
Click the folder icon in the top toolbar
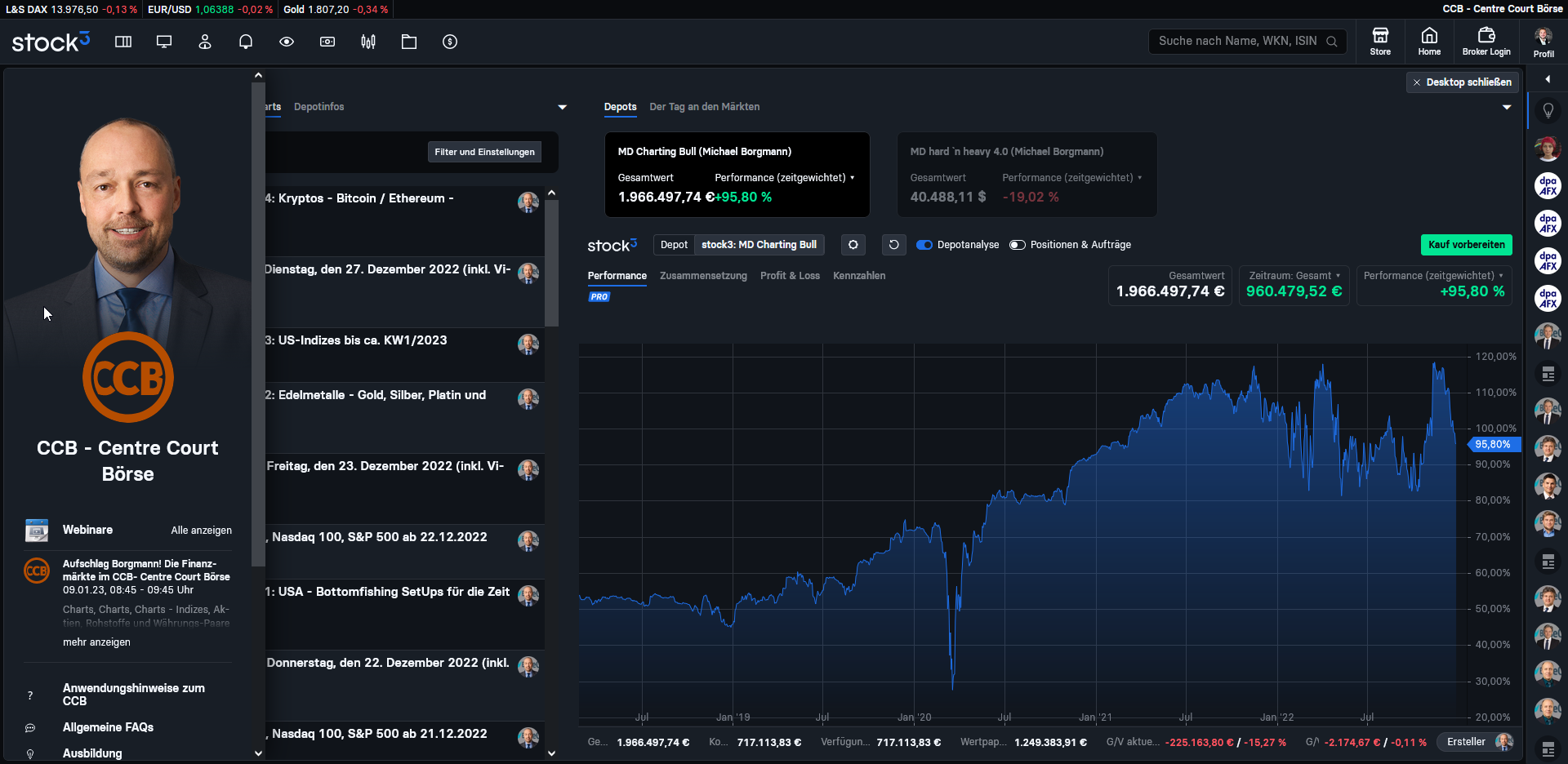coord(409,42)
